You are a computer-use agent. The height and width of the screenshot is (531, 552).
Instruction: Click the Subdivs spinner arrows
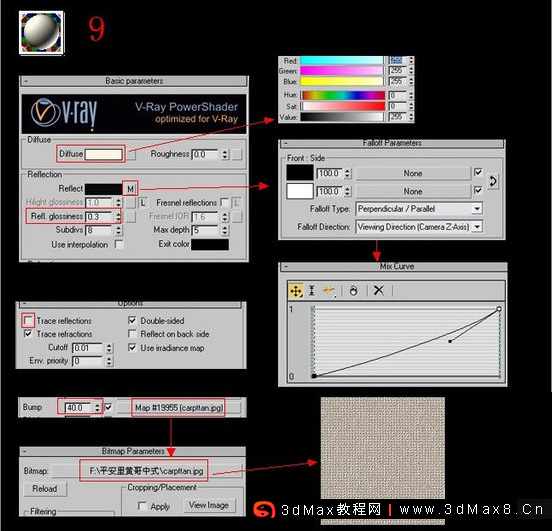coord(119,230)
